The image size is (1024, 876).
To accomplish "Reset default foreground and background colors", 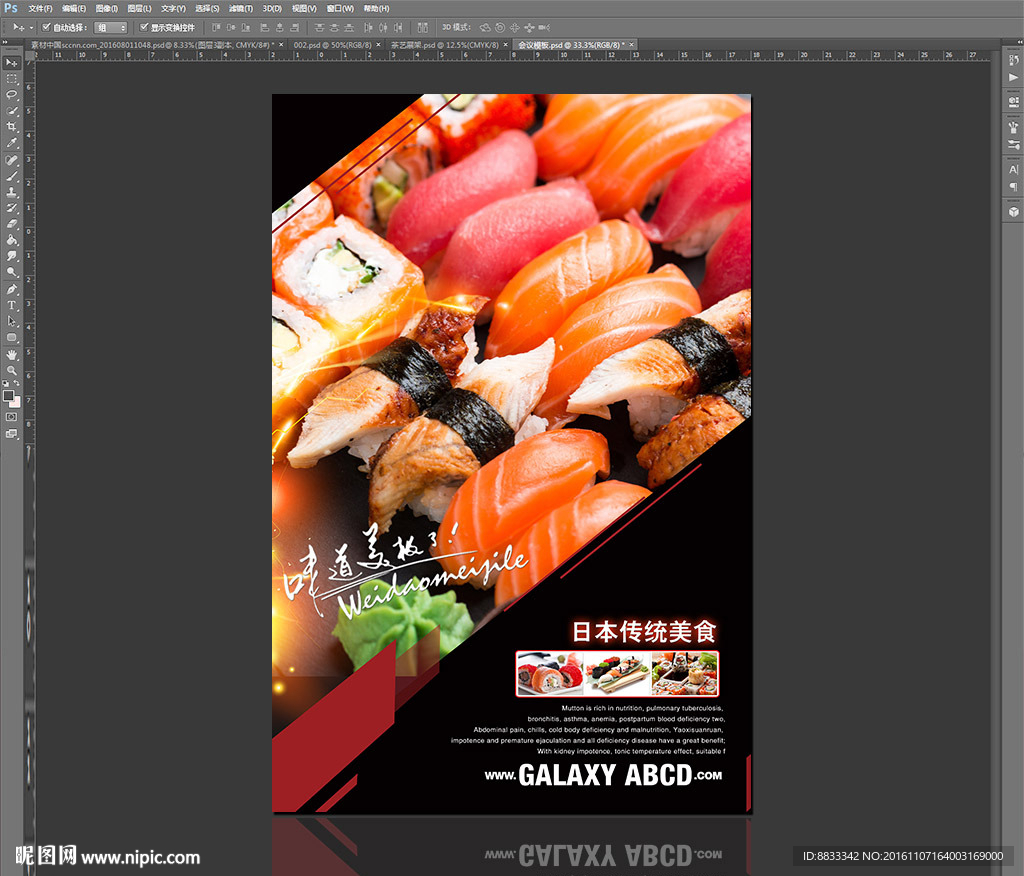I will pyautogui.click(x=6, y=383).
